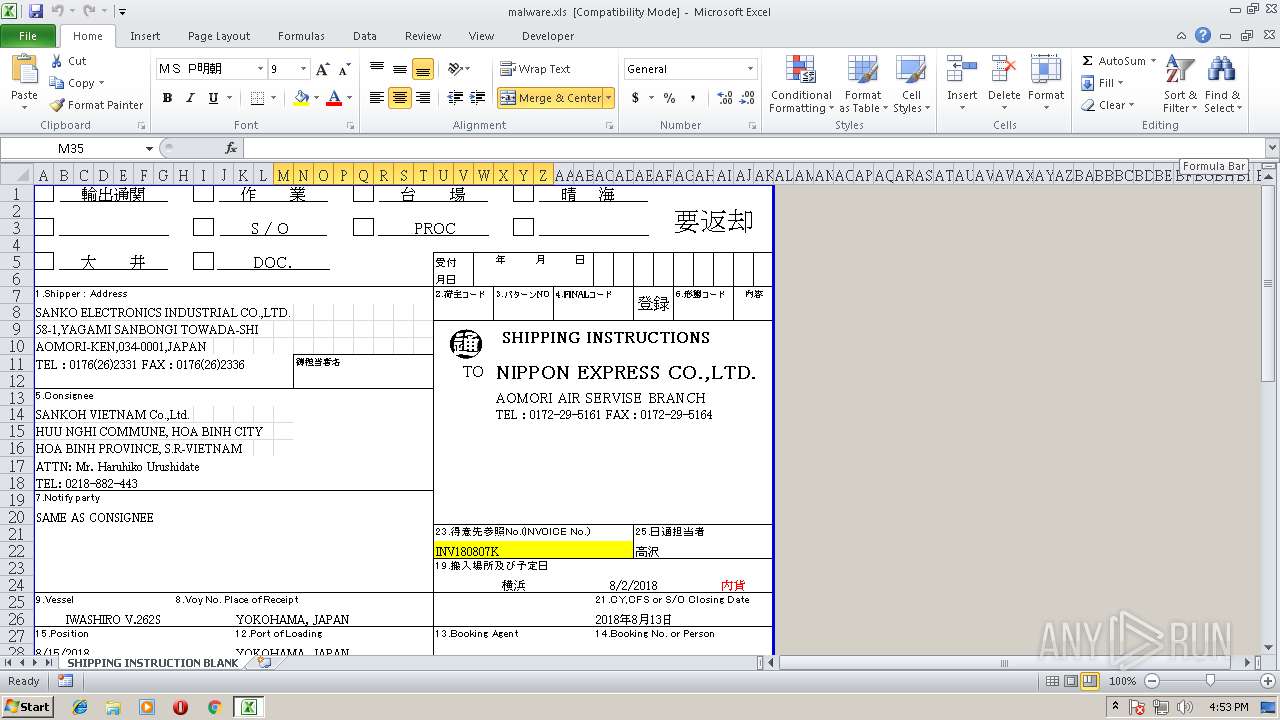Click the Orientation text-angle icon
The width and height of the screenshot is (1280, 720).
click(x=455, y=69)
